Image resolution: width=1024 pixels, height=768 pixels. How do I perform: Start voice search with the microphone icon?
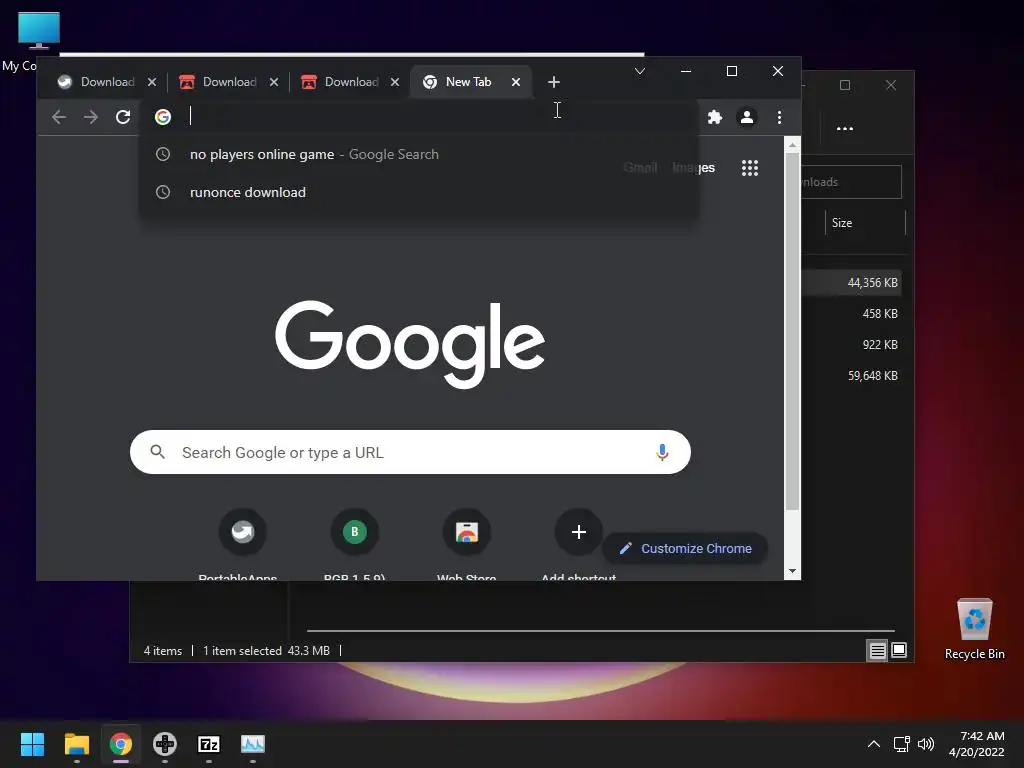(662, 452)
